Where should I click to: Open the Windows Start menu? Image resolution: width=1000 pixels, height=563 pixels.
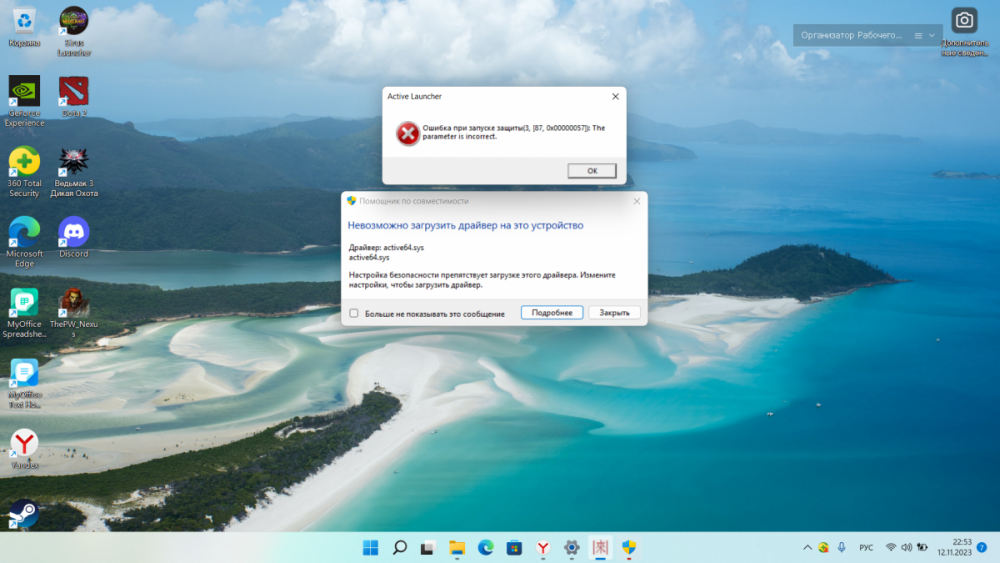point(371,548)
